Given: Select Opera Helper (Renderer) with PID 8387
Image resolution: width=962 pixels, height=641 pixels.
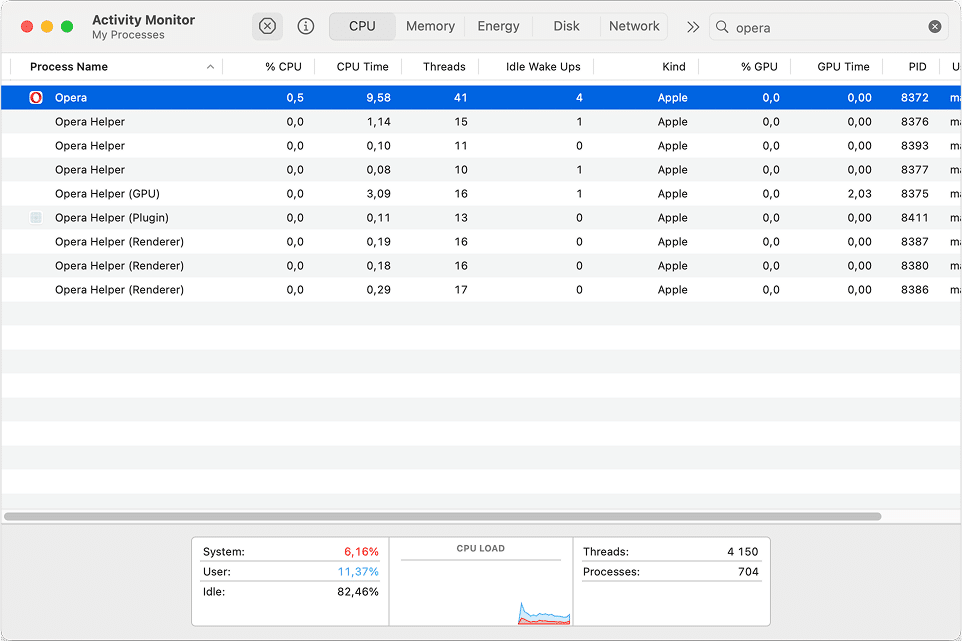Looking at the screenshot, I should pyautogui.click(x=481, y=242).
